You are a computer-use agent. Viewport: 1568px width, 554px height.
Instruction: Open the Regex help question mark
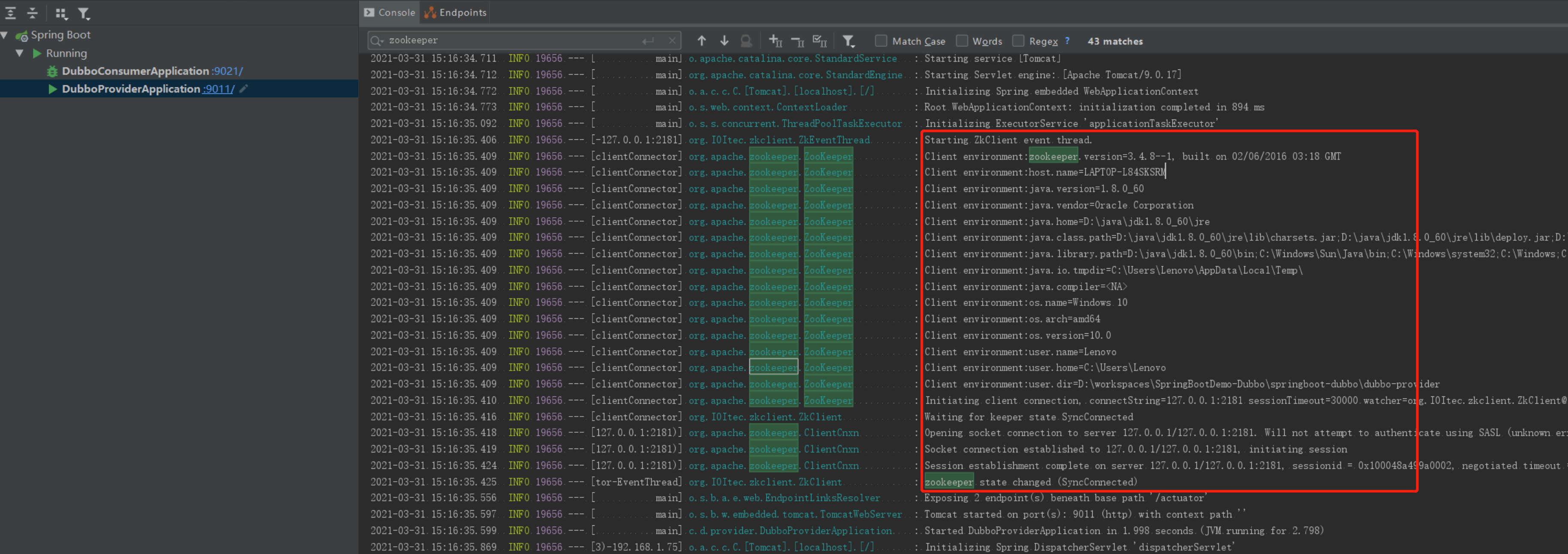[1067, 41]
